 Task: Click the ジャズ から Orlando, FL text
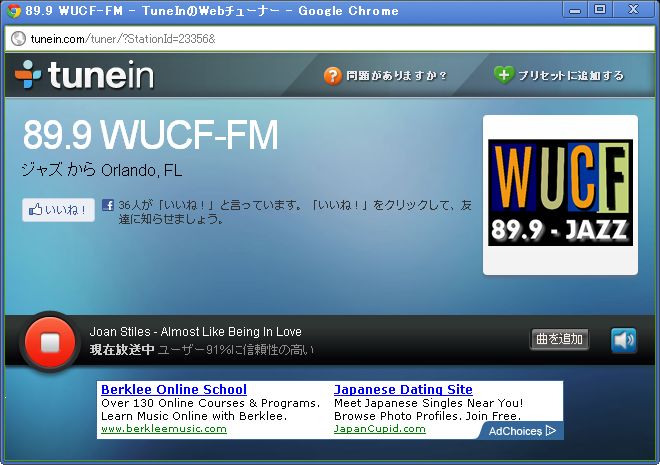(102, 170)
